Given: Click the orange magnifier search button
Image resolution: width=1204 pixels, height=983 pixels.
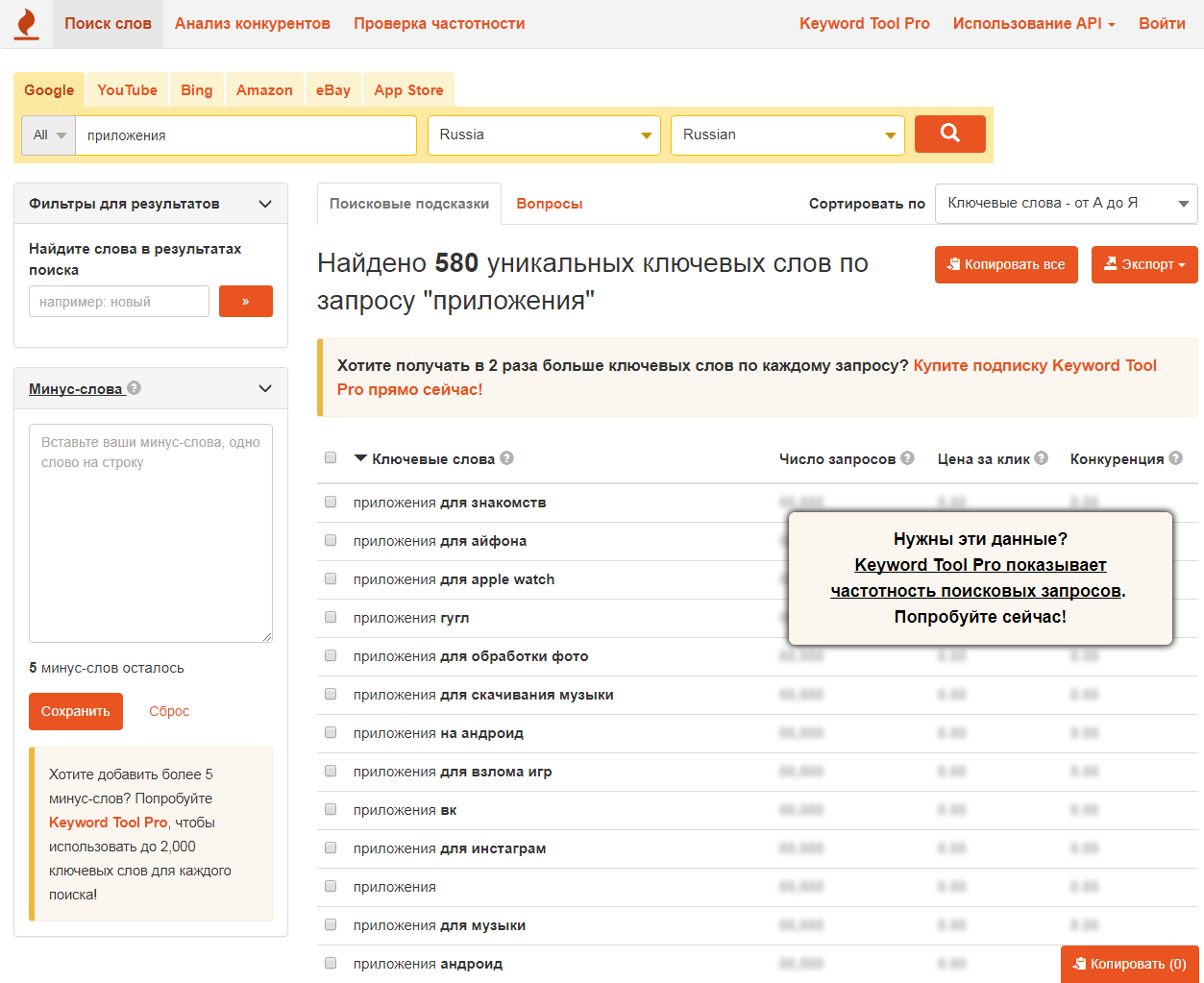Looking at the screenshot, I should pos(949,134).
